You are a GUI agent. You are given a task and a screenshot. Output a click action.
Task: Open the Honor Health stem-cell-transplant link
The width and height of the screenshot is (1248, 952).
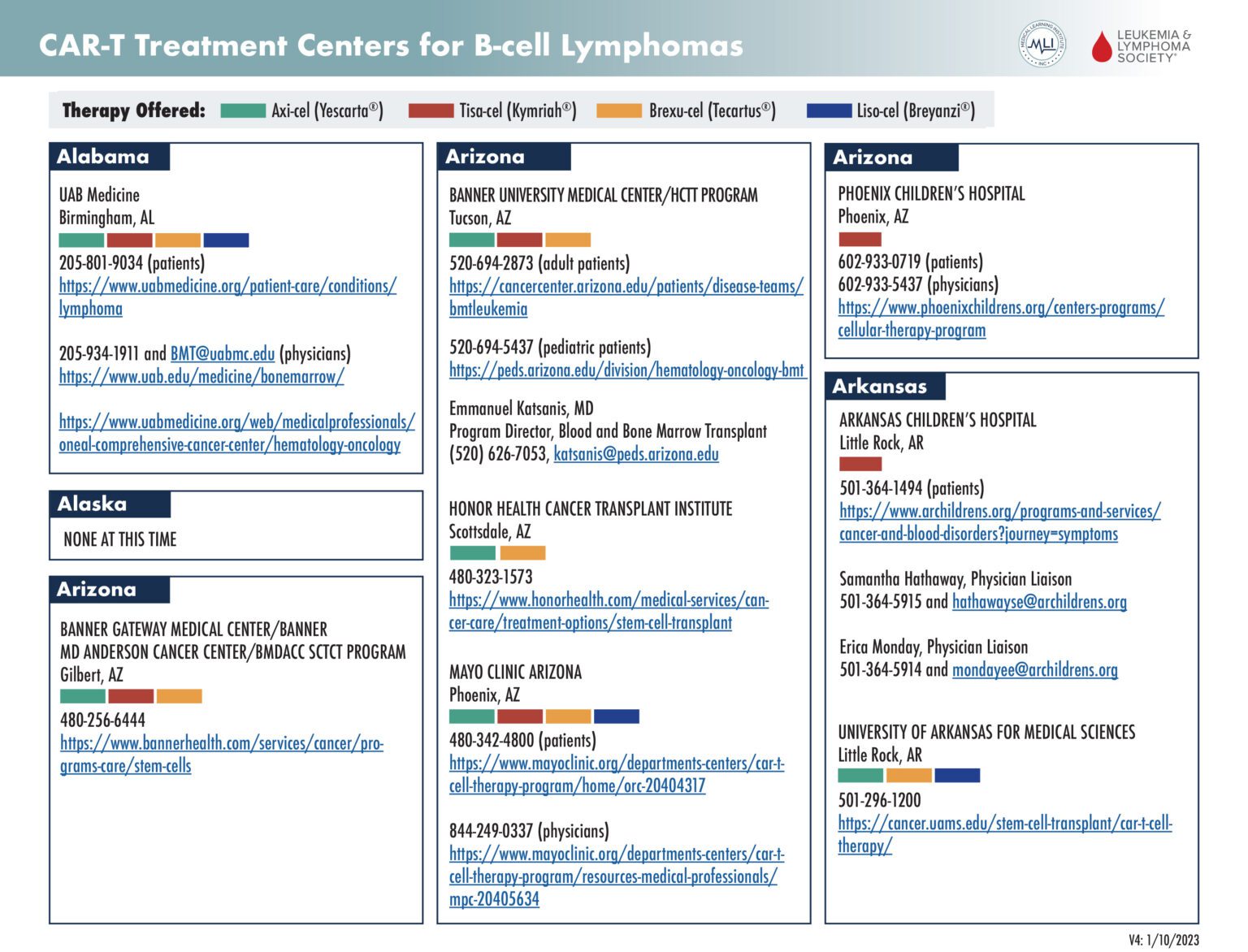pyautogui.click(x=609, y=611)
